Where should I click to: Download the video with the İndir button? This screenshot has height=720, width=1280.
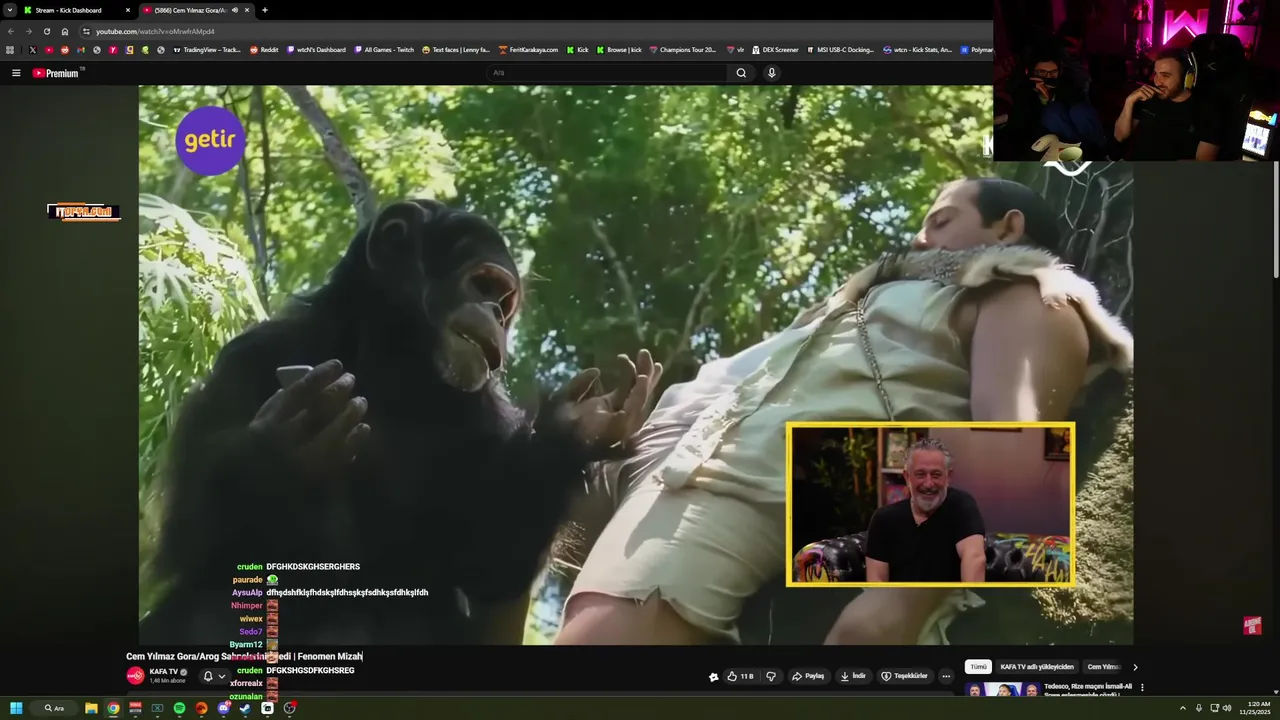[x=853, y=676]
